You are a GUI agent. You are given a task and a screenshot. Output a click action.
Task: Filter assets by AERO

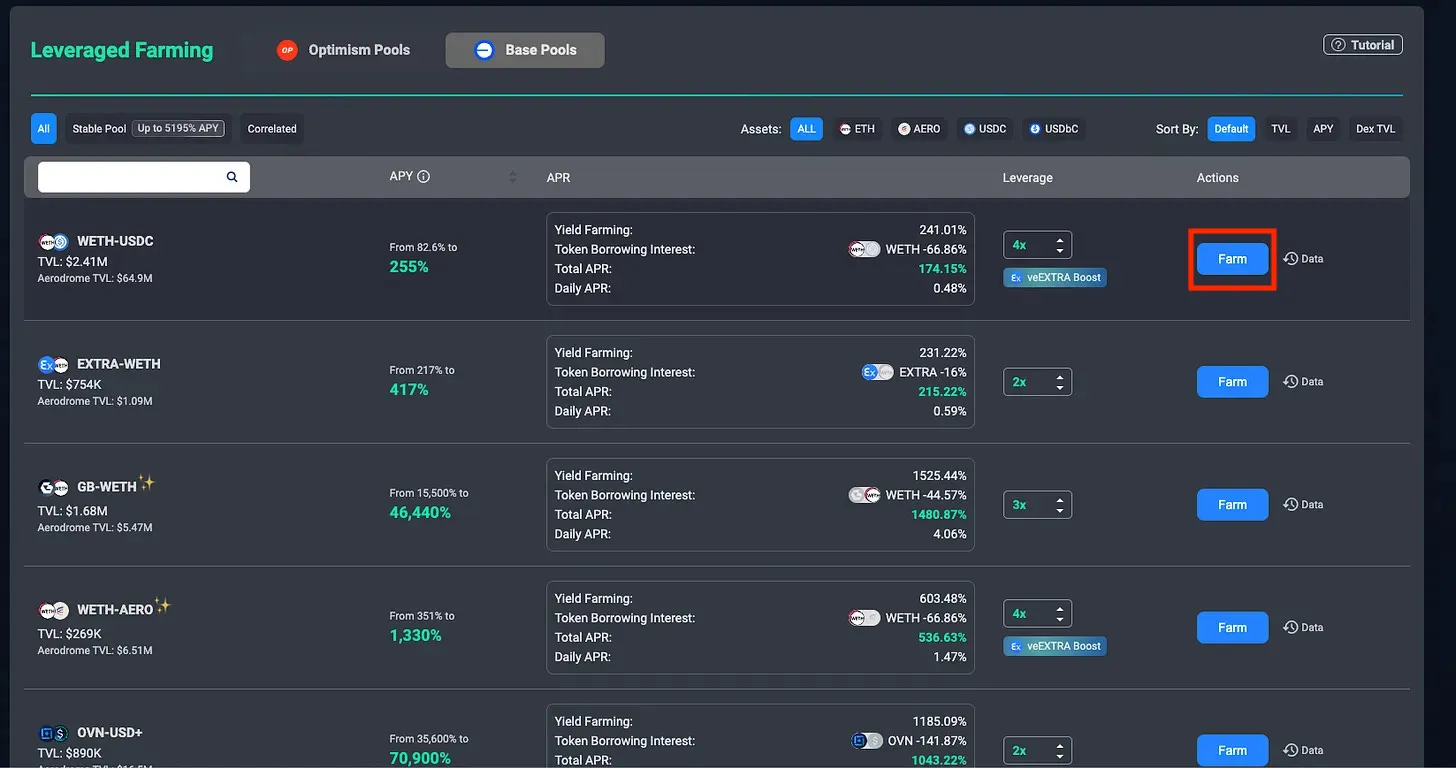pyautogui.click(x=919, y=129)
